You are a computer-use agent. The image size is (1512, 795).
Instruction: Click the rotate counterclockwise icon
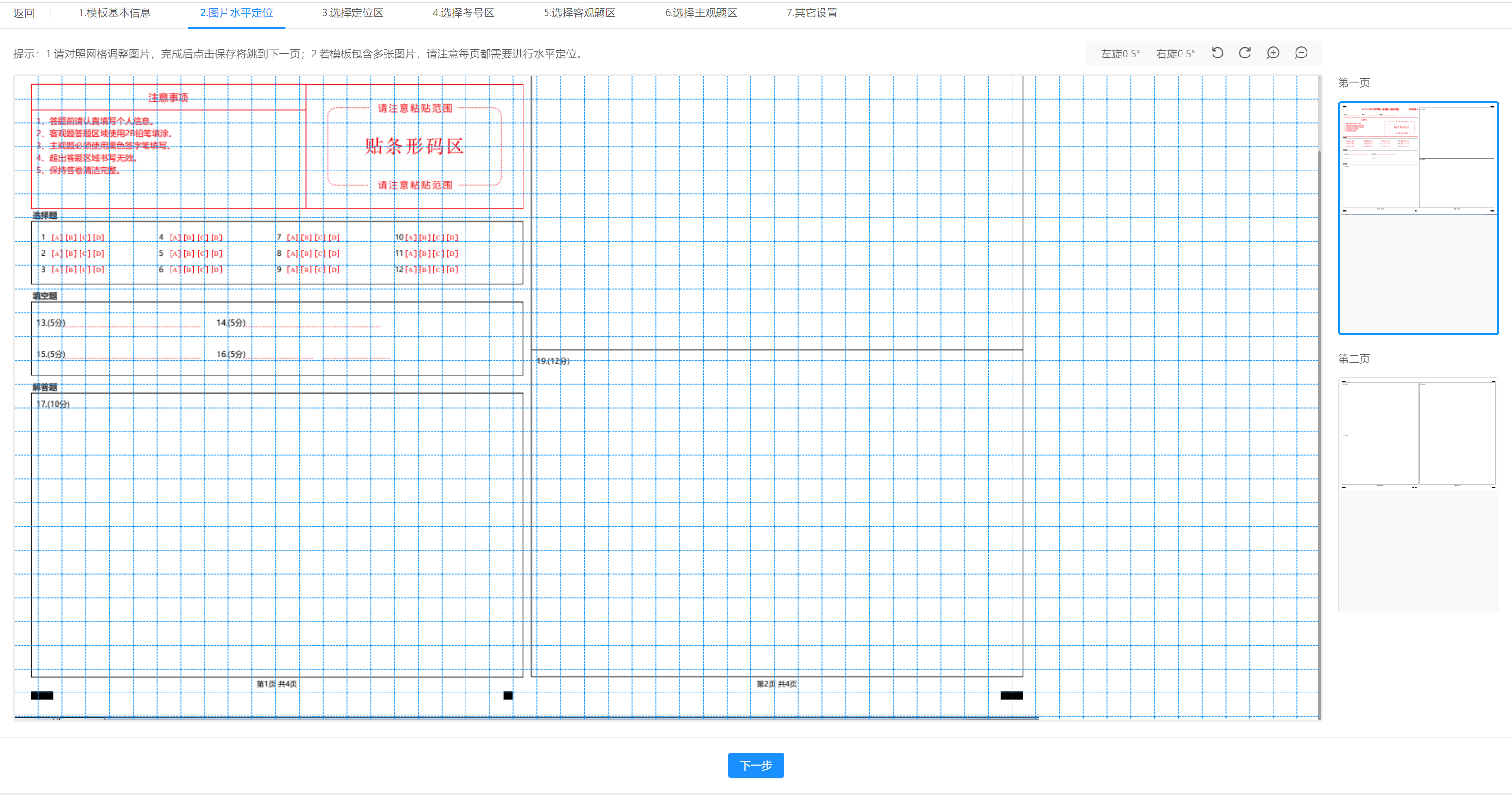click(x=1217, y=53)
